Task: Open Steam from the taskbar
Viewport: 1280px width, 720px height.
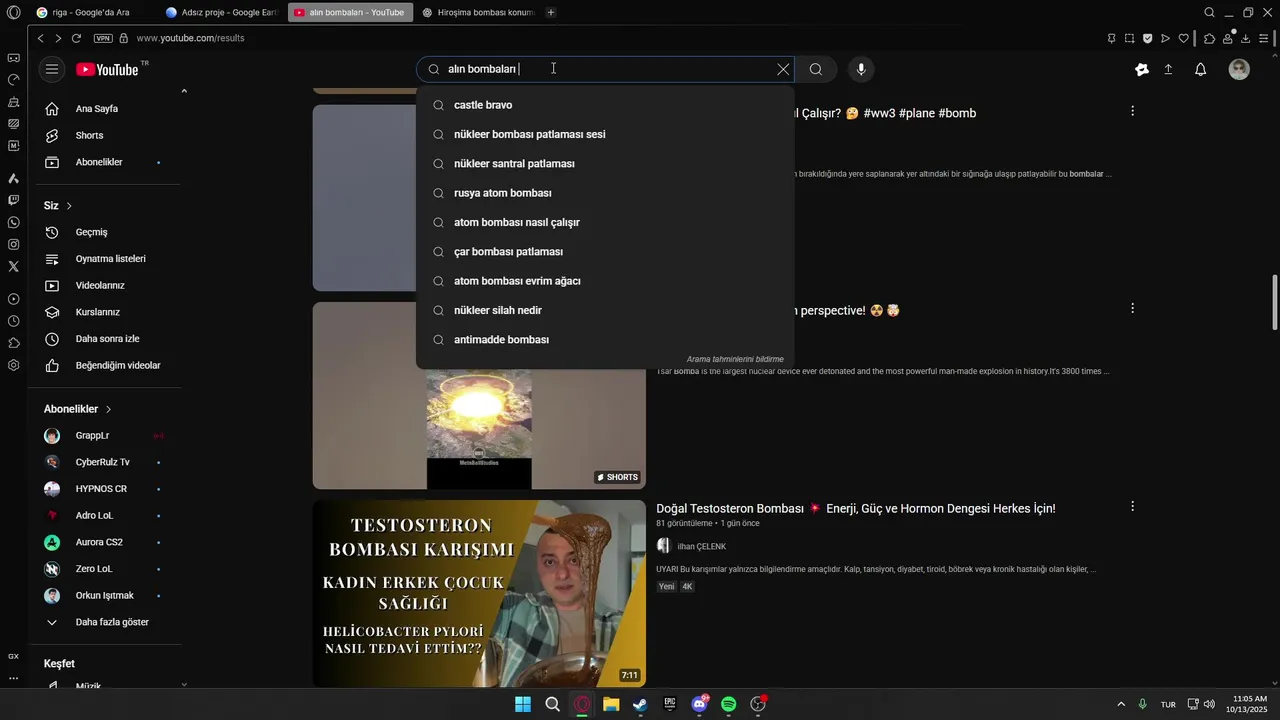Action: (x=640, y=704)
